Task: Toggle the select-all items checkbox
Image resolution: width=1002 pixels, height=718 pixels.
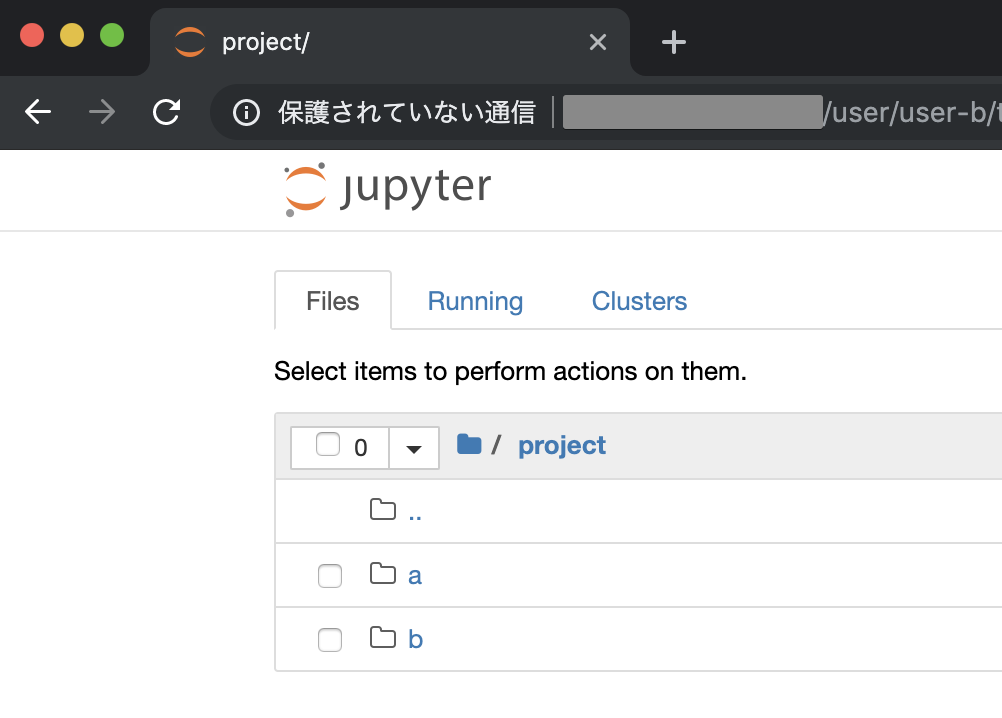Action: (x=328, y=445)
